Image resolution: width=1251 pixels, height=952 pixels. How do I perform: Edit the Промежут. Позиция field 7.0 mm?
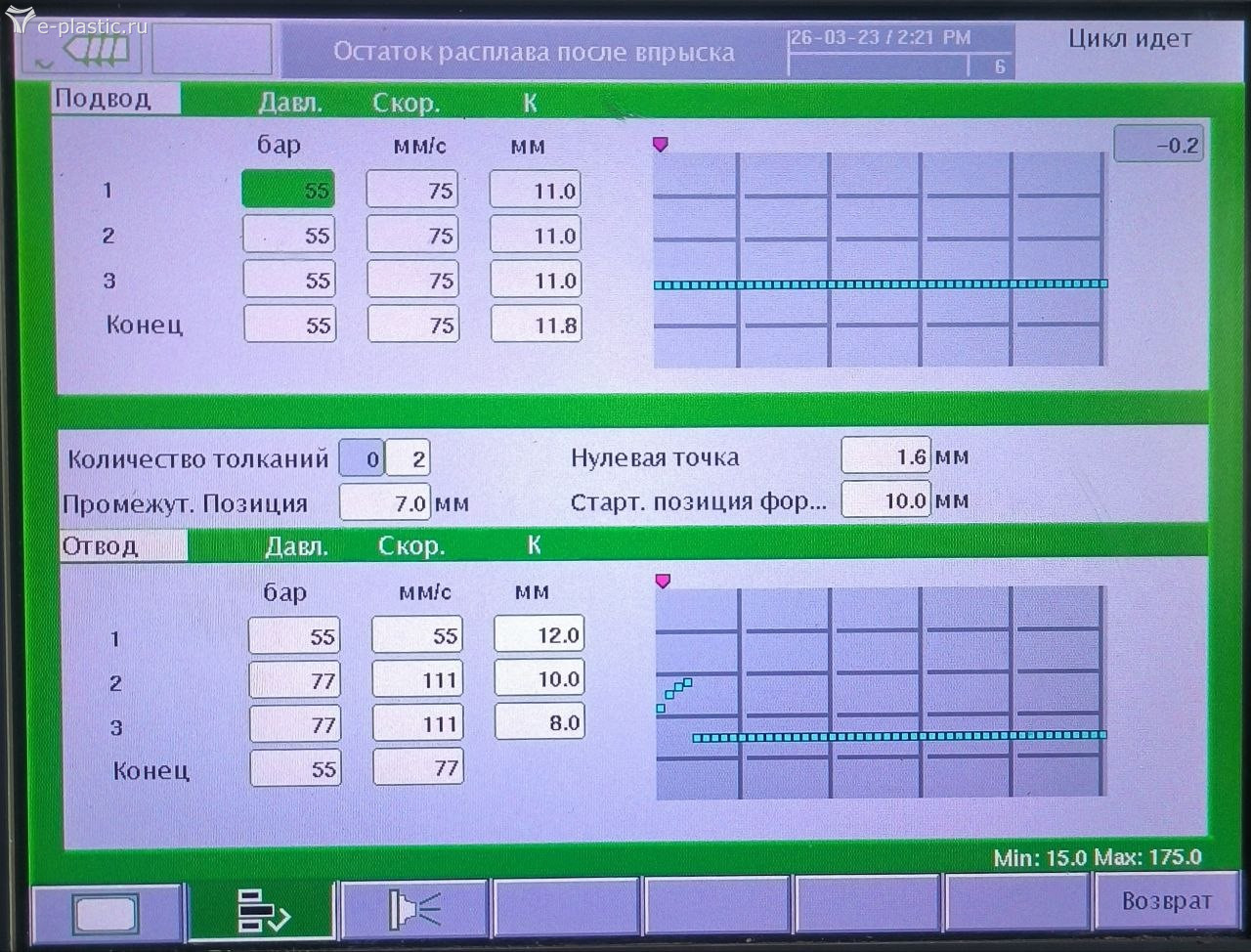(x=385, y=503)
